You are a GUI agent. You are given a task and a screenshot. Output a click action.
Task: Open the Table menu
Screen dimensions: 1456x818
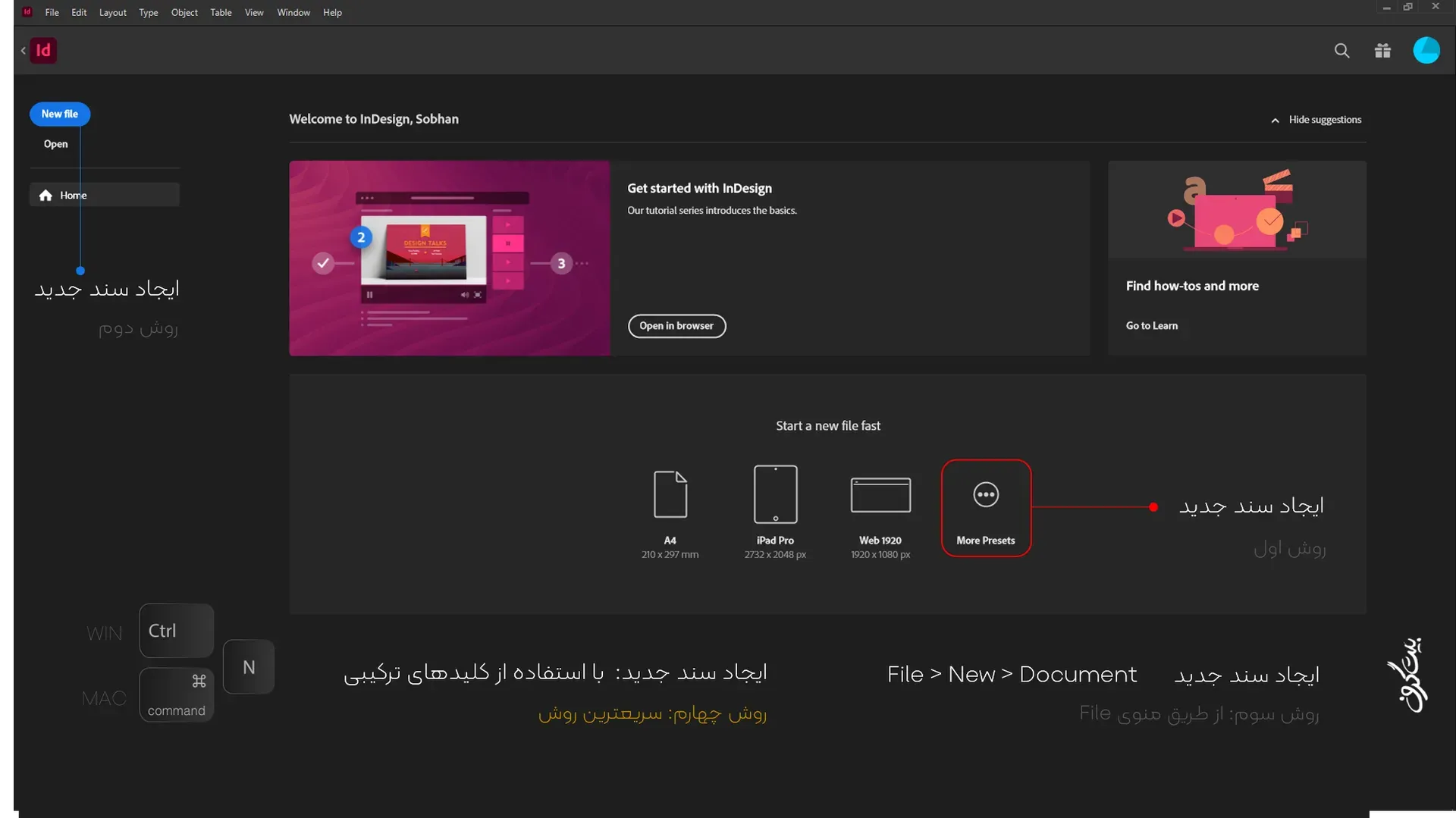tap(221, 12)
